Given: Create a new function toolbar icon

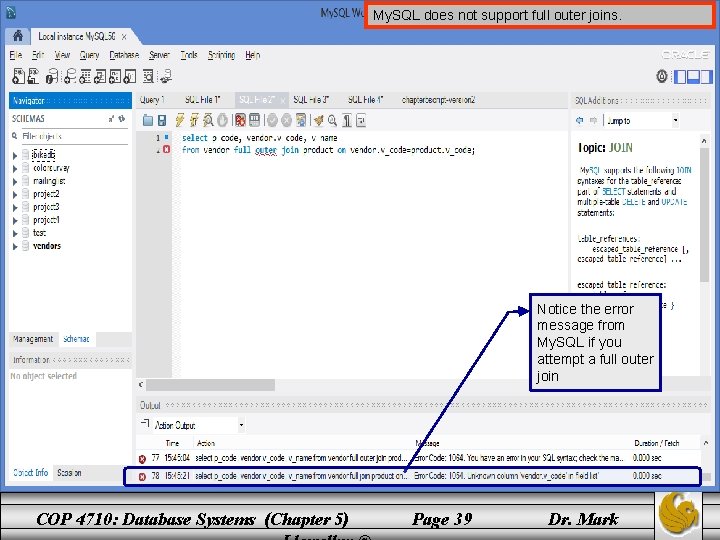Looking at the screenshot, I should tap(130, 76).
